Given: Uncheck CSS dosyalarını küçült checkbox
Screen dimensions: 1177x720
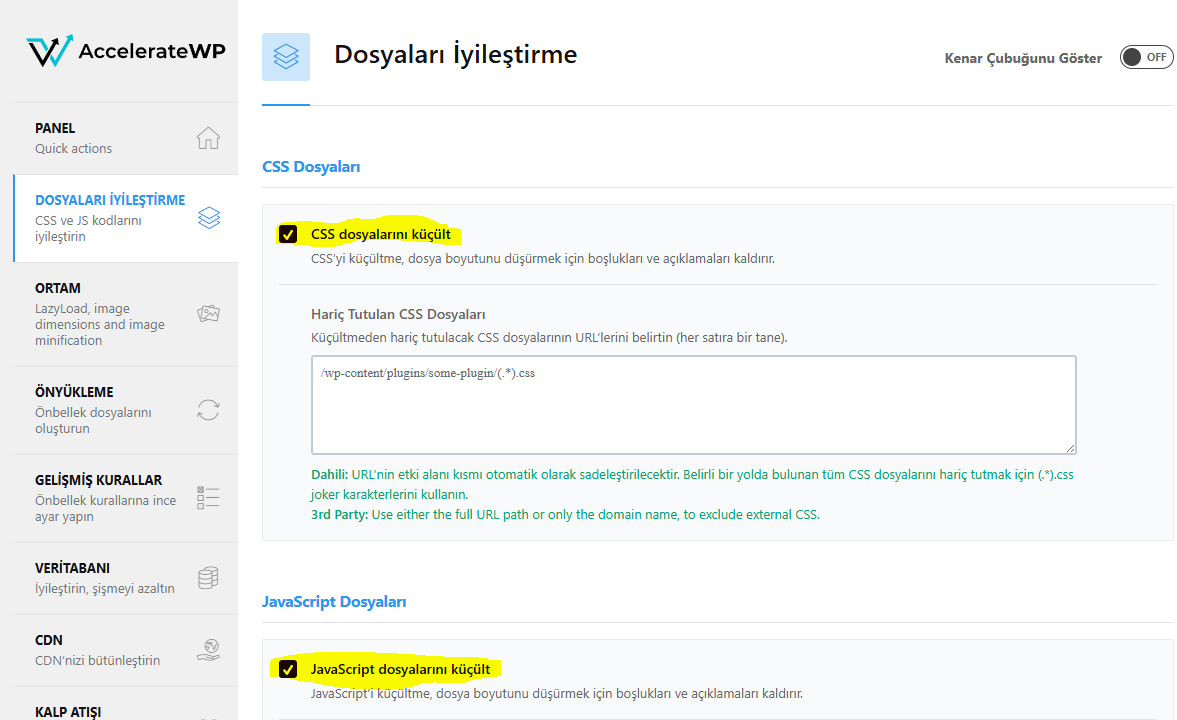Looking at the screenshot, I should pyautogui.click(x=288, y=235).
